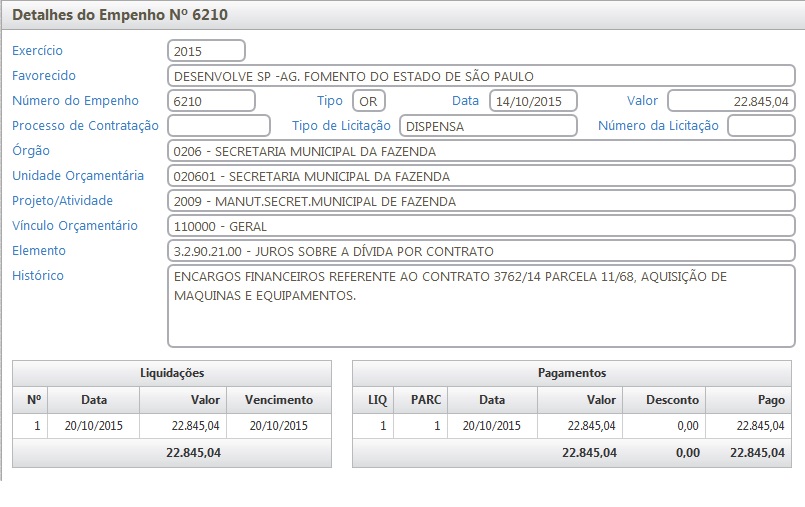
Task: Click the Exercício field showing 2015
Action: [206, 51]
